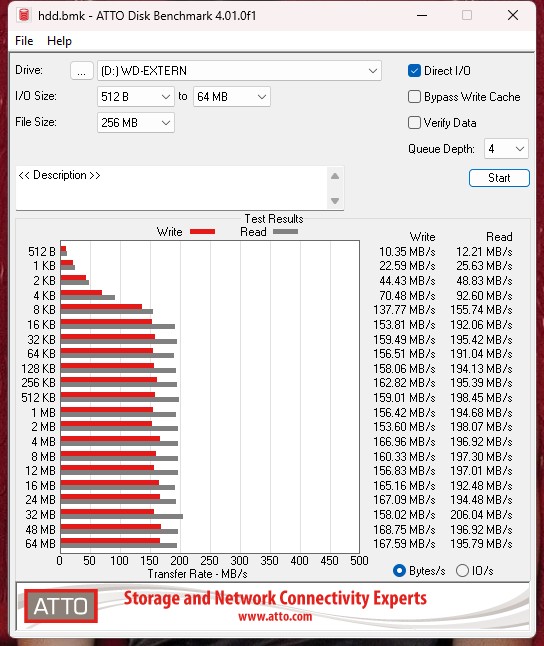Click the description scroll down arrow
This screenshot has height=646, width=544.
click(335, 201)
